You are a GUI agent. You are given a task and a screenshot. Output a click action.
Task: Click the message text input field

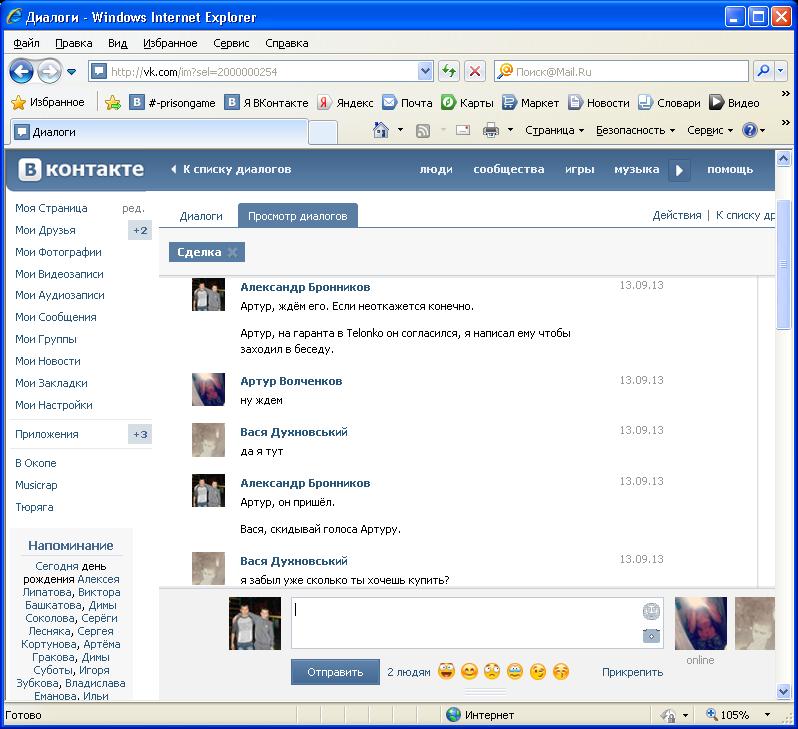(x=467, y=623)
